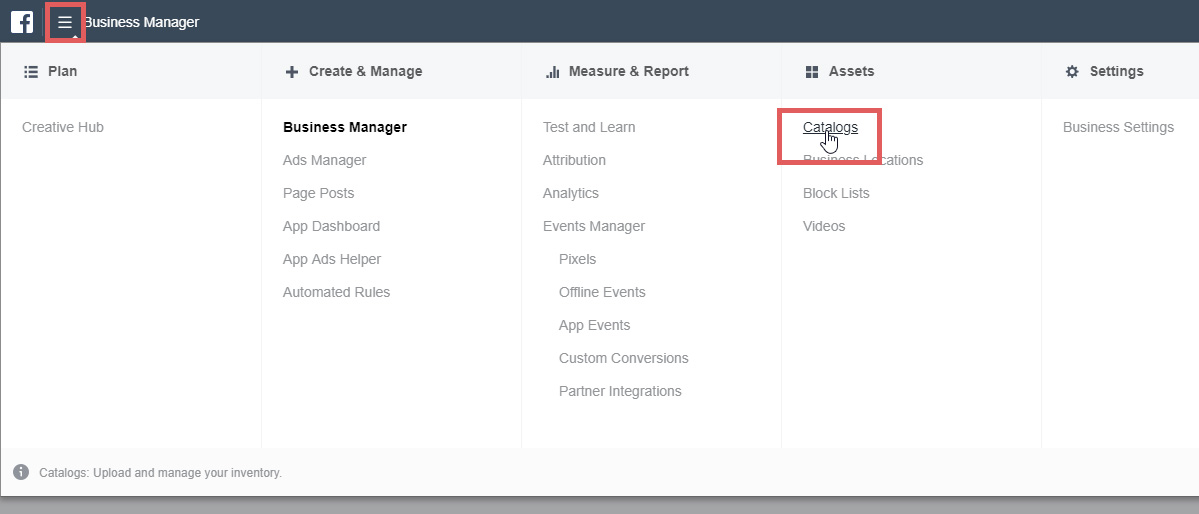Open App Ads Helper
This screenshot has width=1199, height=514.
point(332,259)
